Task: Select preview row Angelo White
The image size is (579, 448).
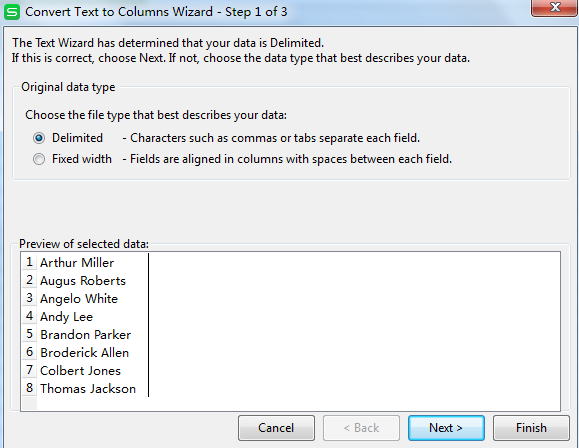Action: (x=79, y=299)
